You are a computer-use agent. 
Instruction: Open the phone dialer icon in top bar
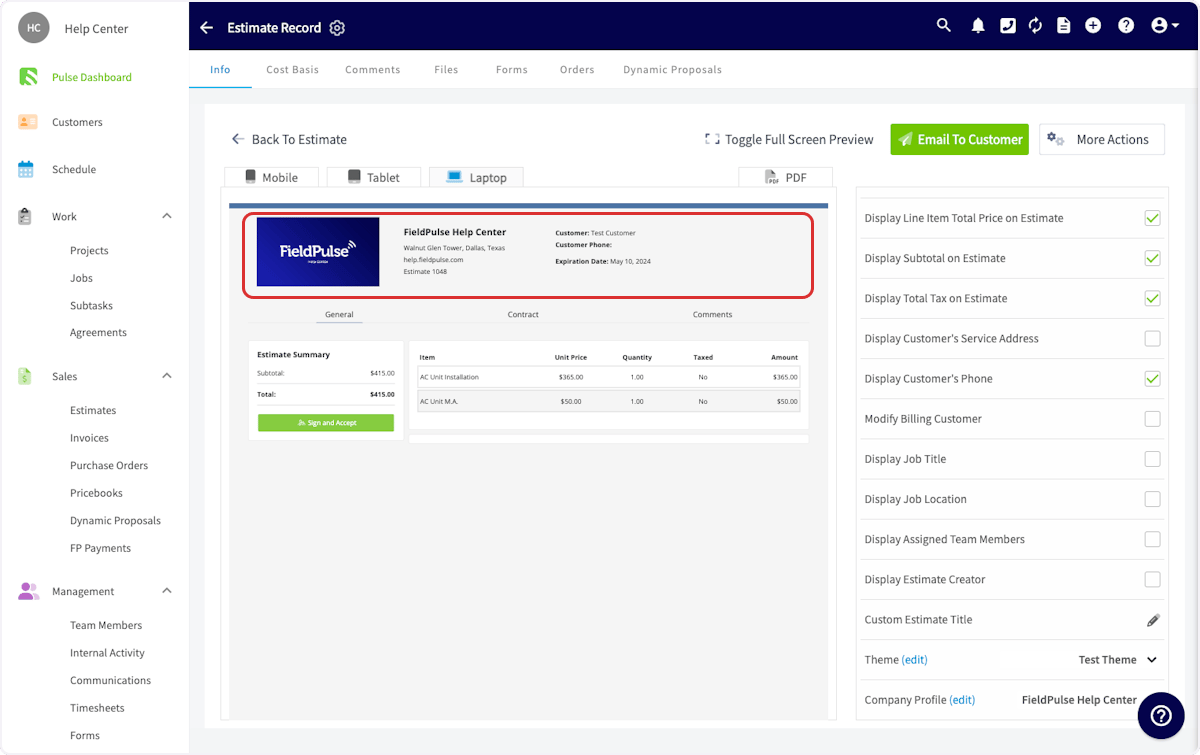[x=1008, y=26]
